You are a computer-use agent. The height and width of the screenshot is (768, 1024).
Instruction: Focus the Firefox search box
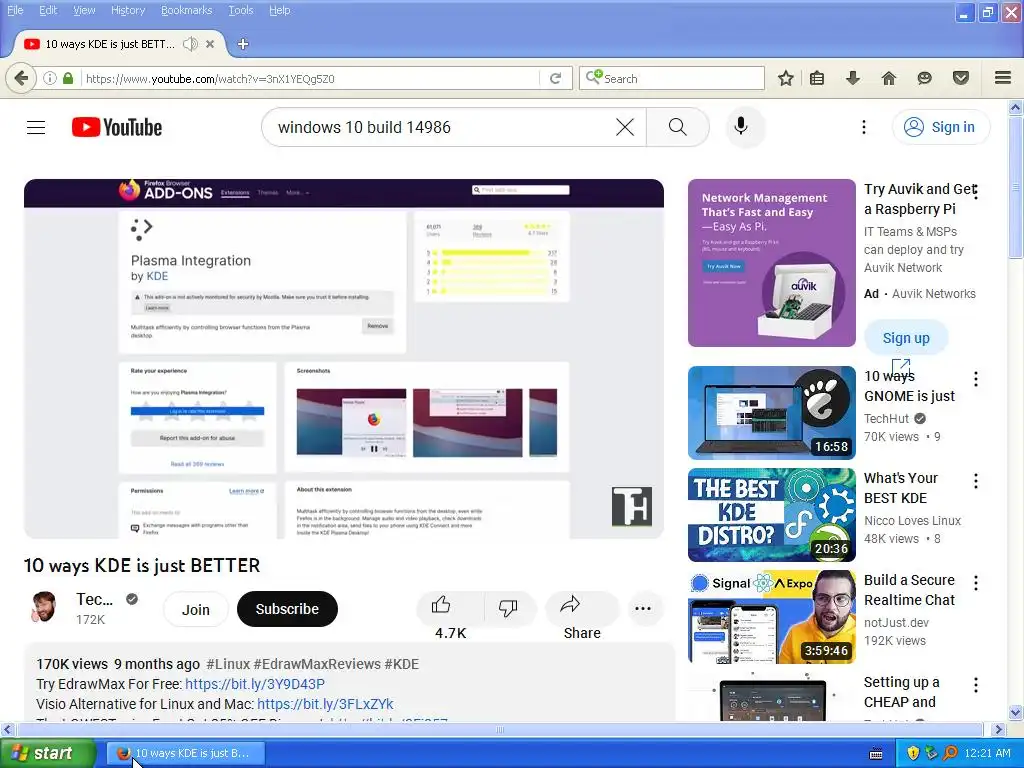(x=672, y=78)
